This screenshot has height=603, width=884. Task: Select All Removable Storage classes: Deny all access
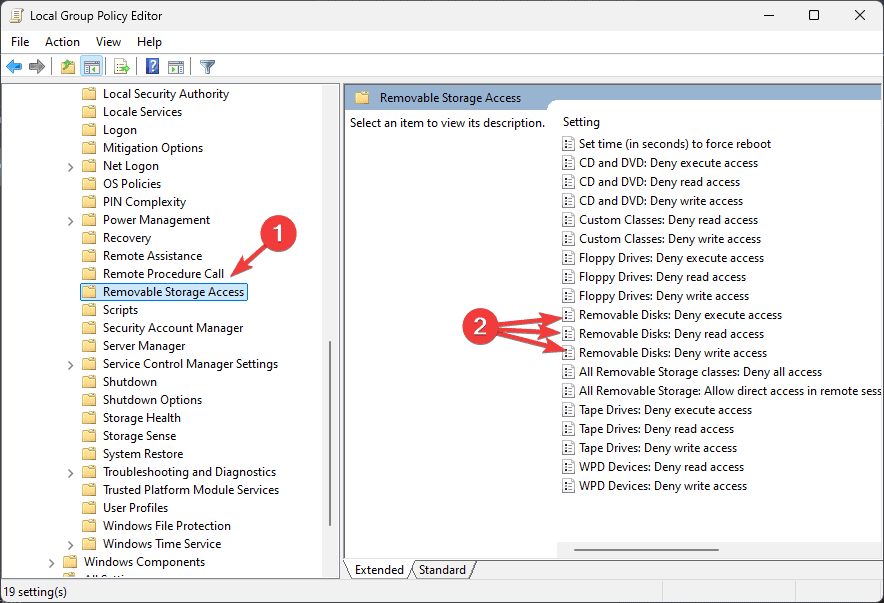coord(700,372)
